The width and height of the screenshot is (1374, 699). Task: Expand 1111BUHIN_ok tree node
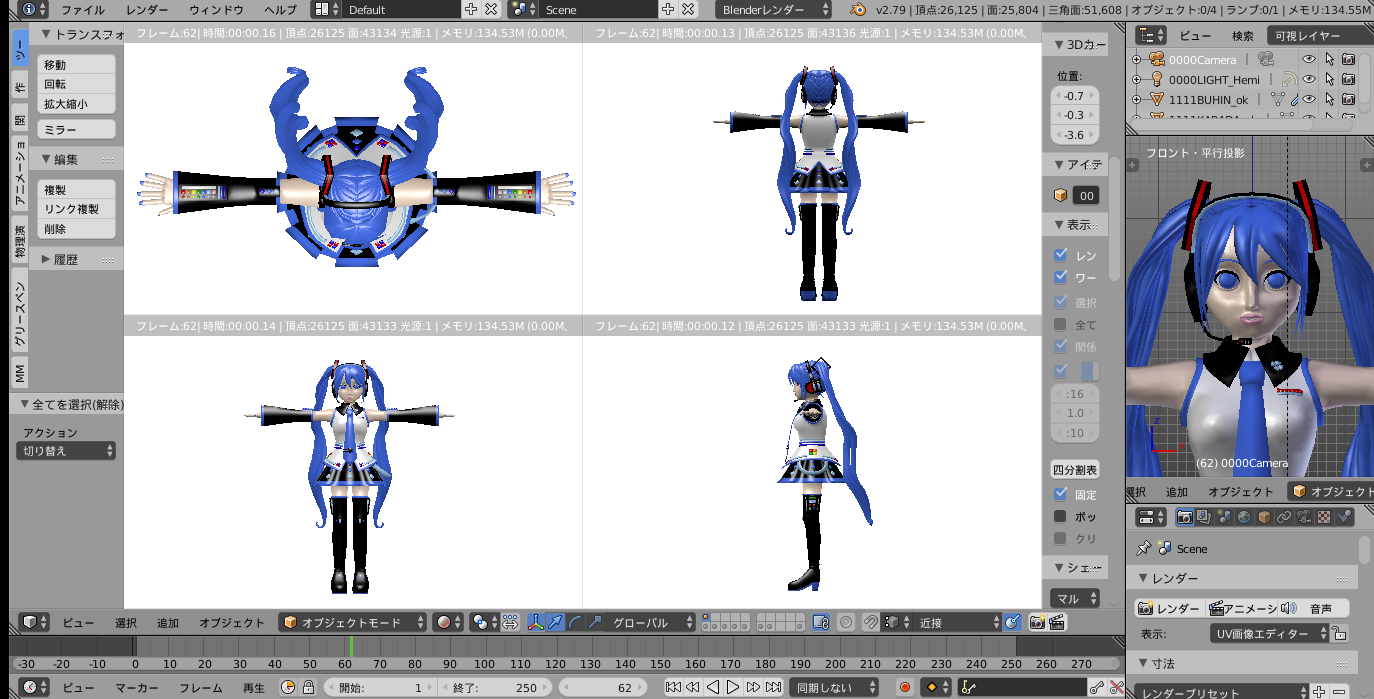[1136, 99]
